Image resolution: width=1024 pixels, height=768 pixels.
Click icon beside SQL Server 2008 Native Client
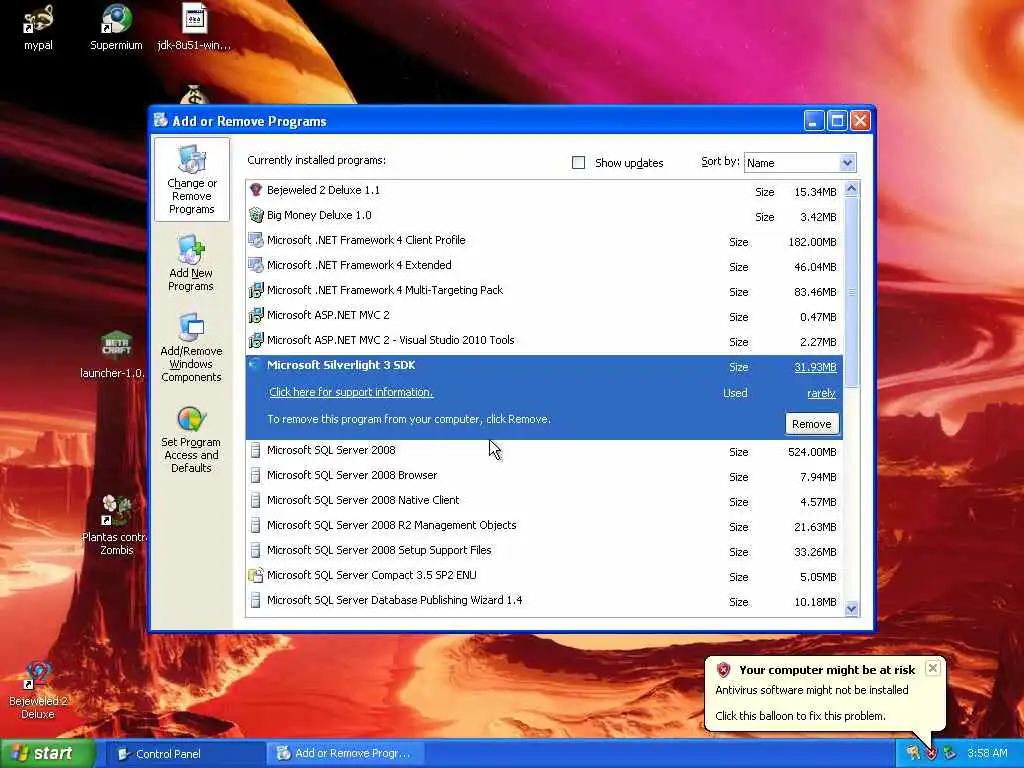pos(256,500)
